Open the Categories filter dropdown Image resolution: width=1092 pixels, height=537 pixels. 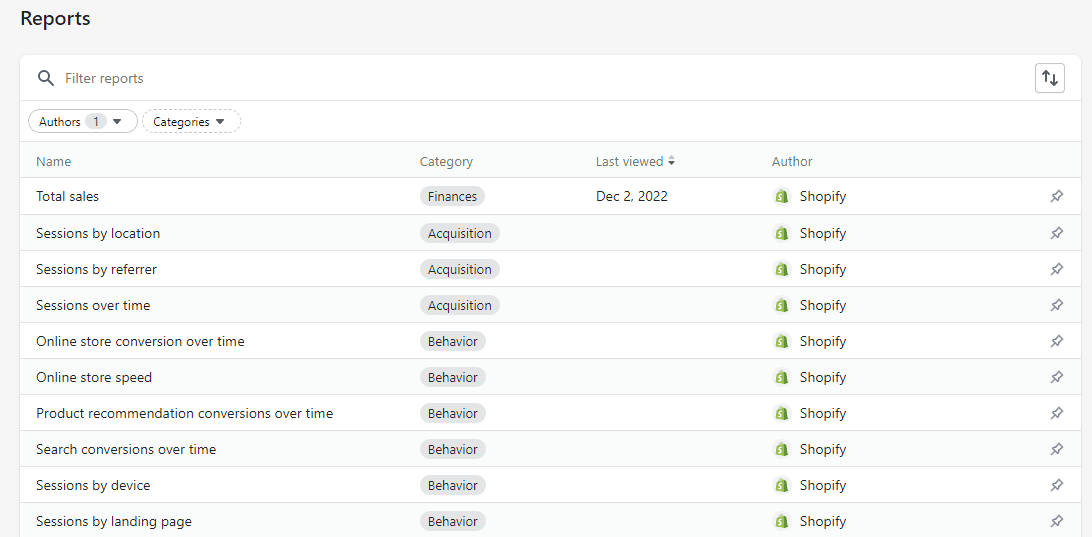coord(191,121)
